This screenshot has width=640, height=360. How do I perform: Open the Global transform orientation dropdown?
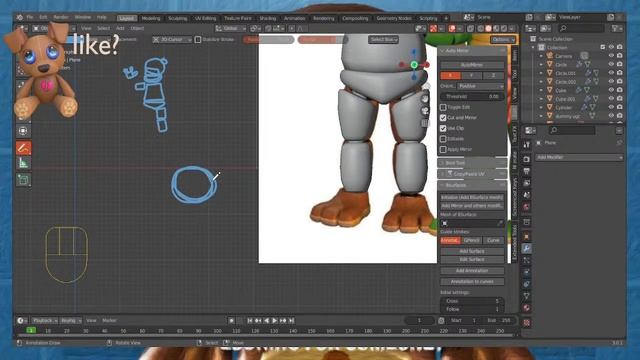click(231, 28)
